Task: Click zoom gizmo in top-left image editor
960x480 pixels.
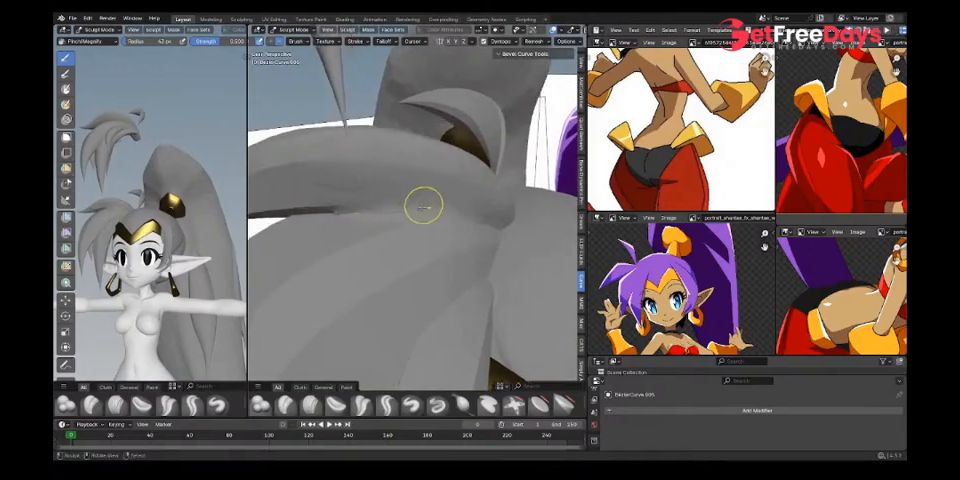Action: pos(764,58)
